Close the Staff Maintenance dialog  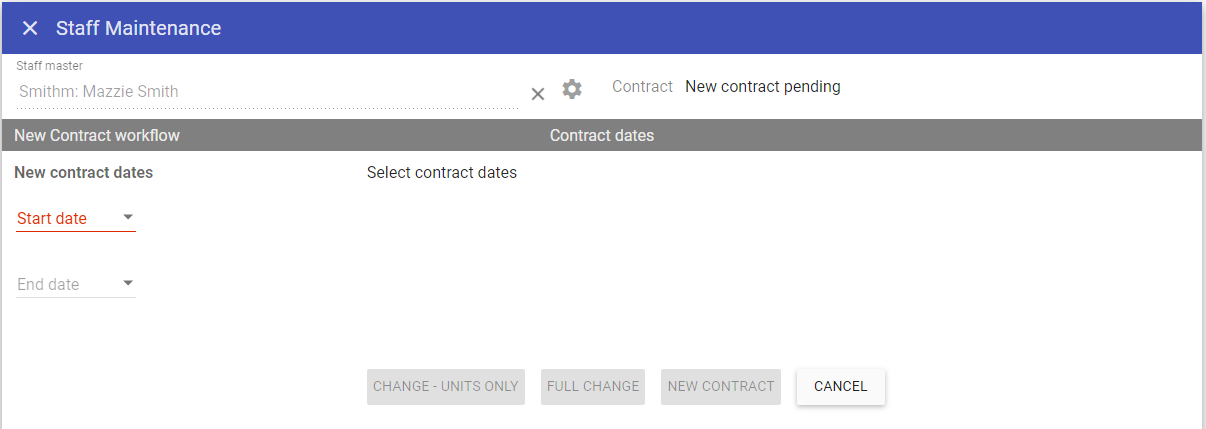pyautogui.click(x=30, y=28)
